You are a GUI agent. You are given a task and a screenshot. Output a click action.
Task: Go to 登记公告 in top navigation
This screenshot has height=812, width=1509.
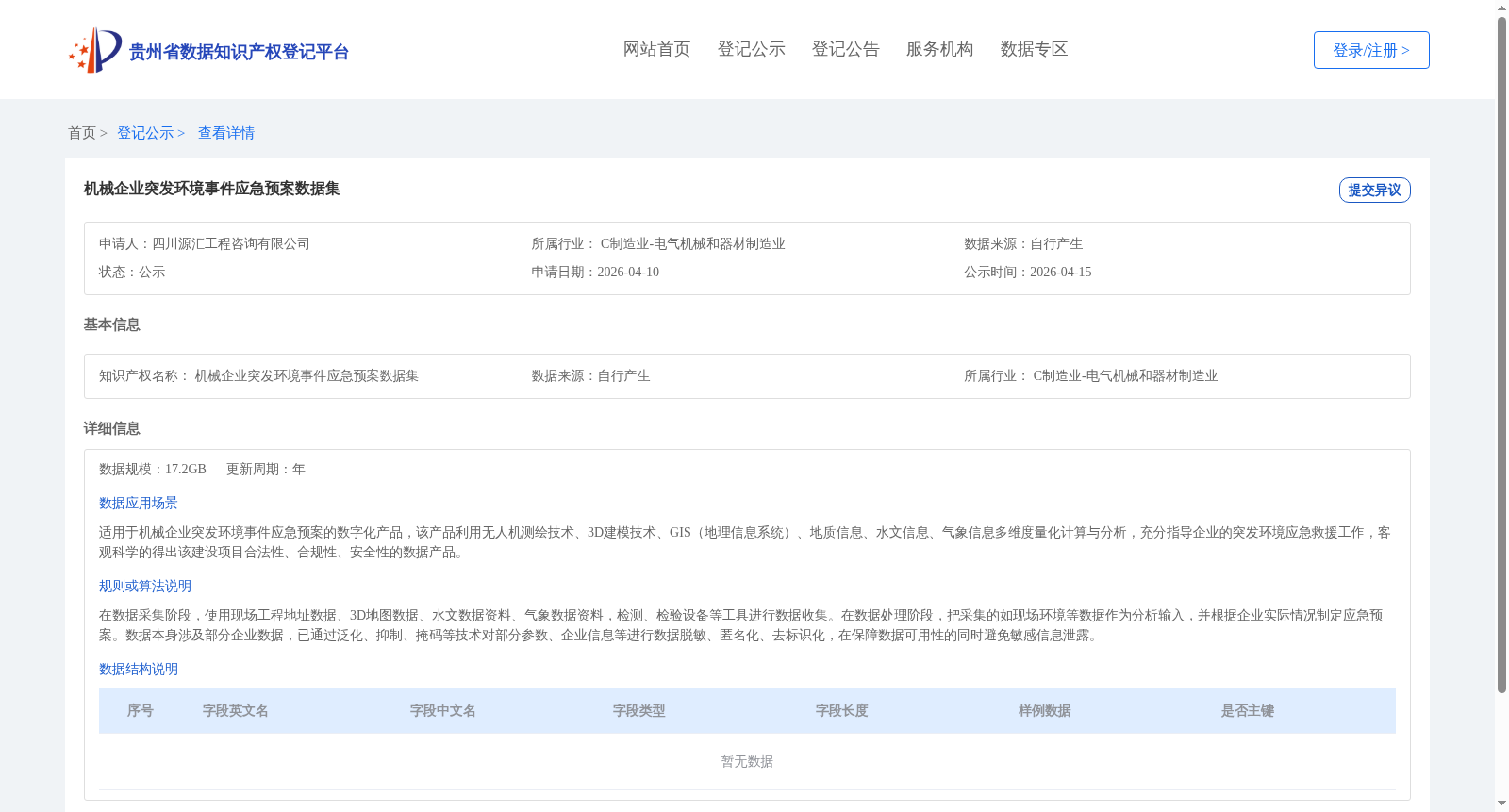845,49
